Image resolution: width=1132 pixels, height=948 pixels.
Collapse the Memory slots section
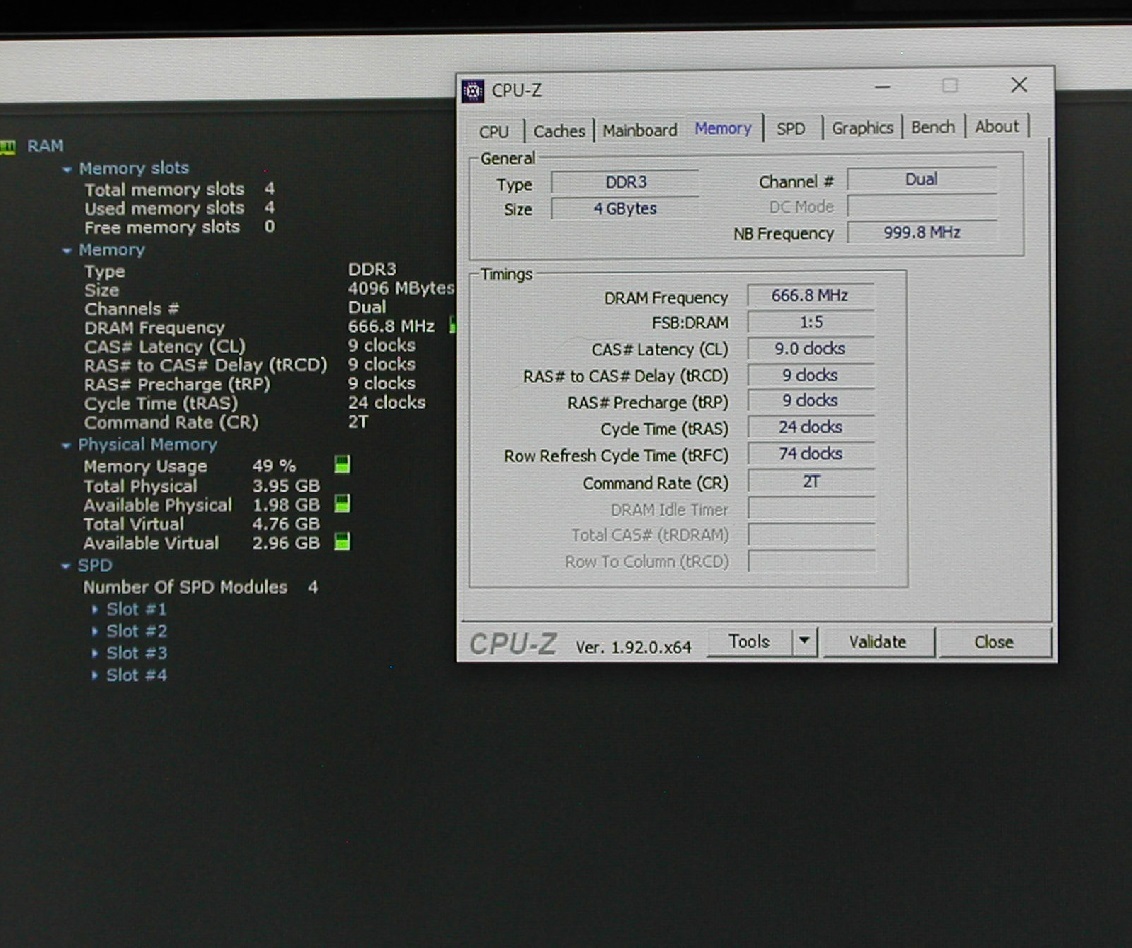pos(67,170)
